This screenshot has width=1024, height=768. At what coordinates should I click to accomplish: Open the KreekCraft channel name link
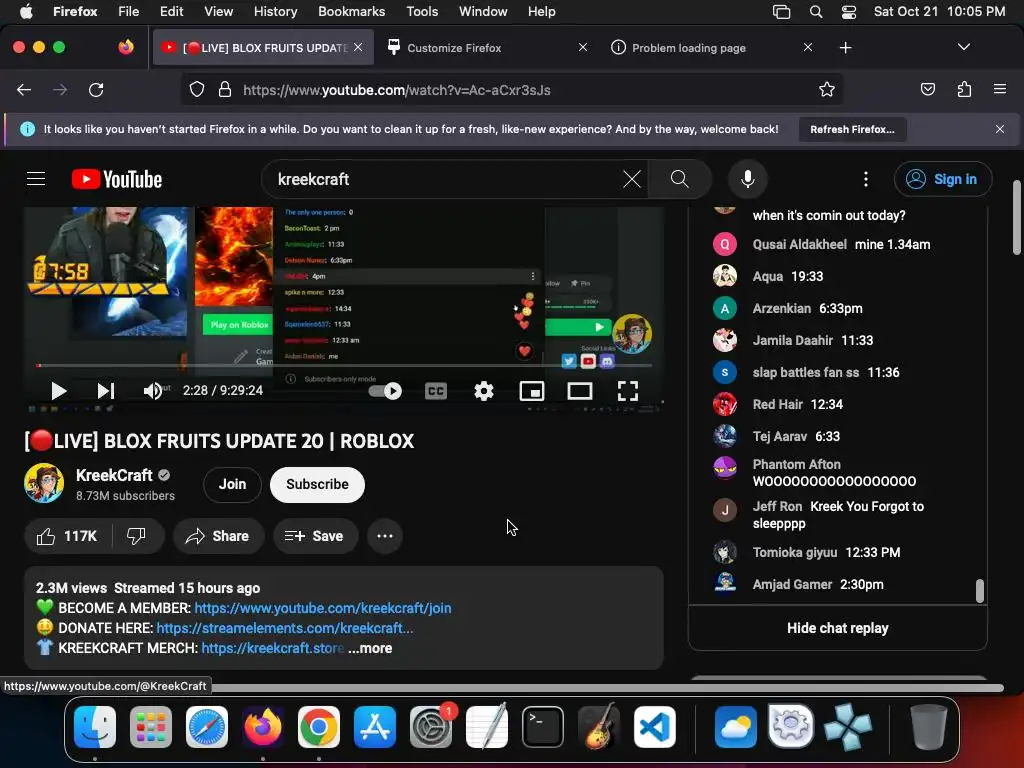point(114,475)
